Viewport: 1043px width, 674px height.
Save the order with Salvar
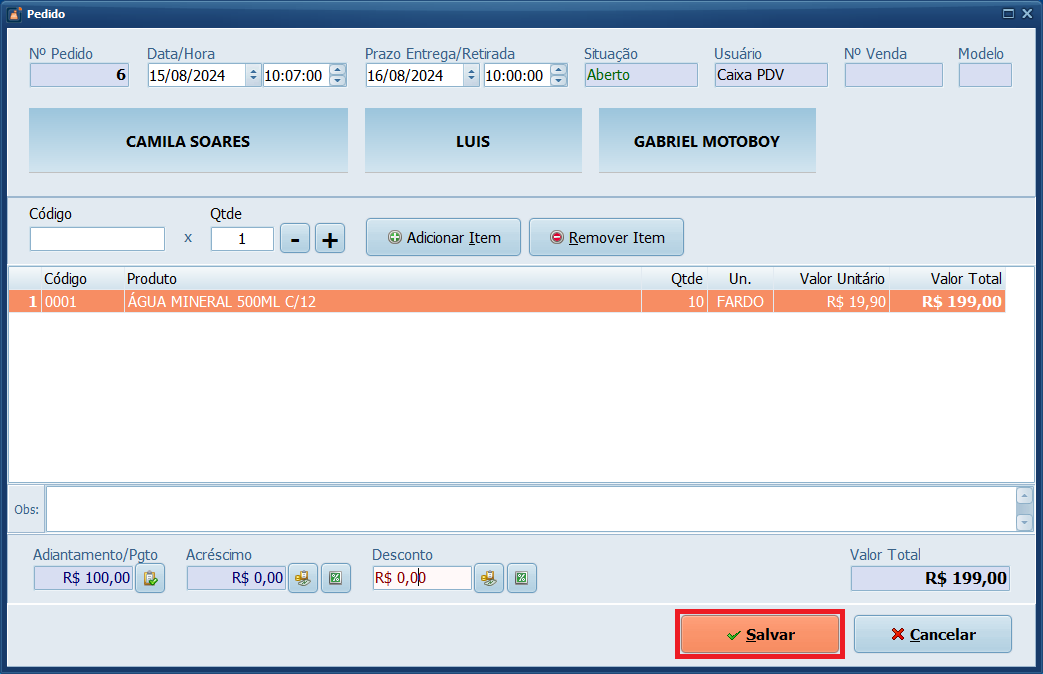(x=760, y=634)
